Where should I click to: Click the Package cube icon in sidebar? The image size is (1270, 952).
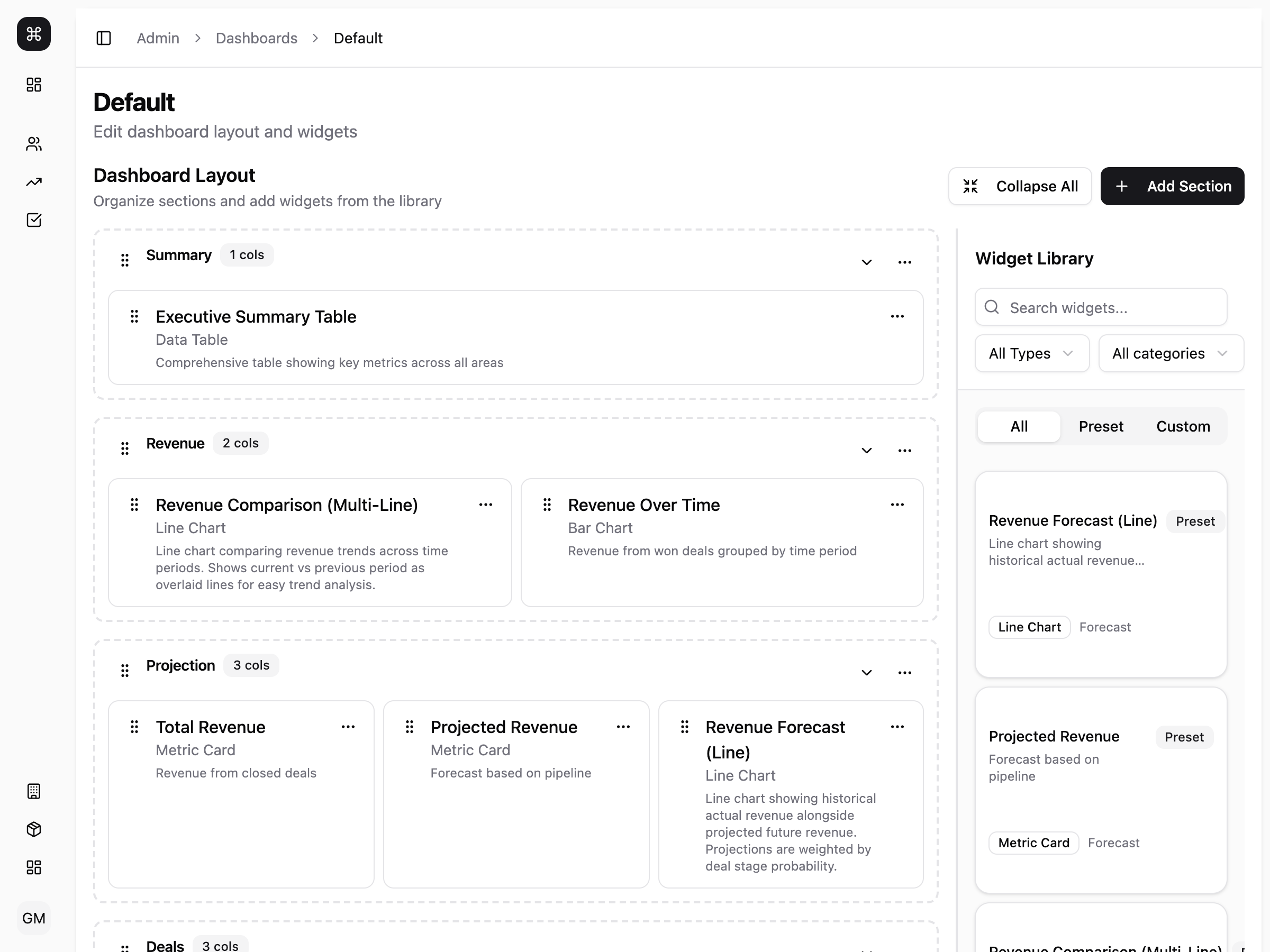click(33, 829)
